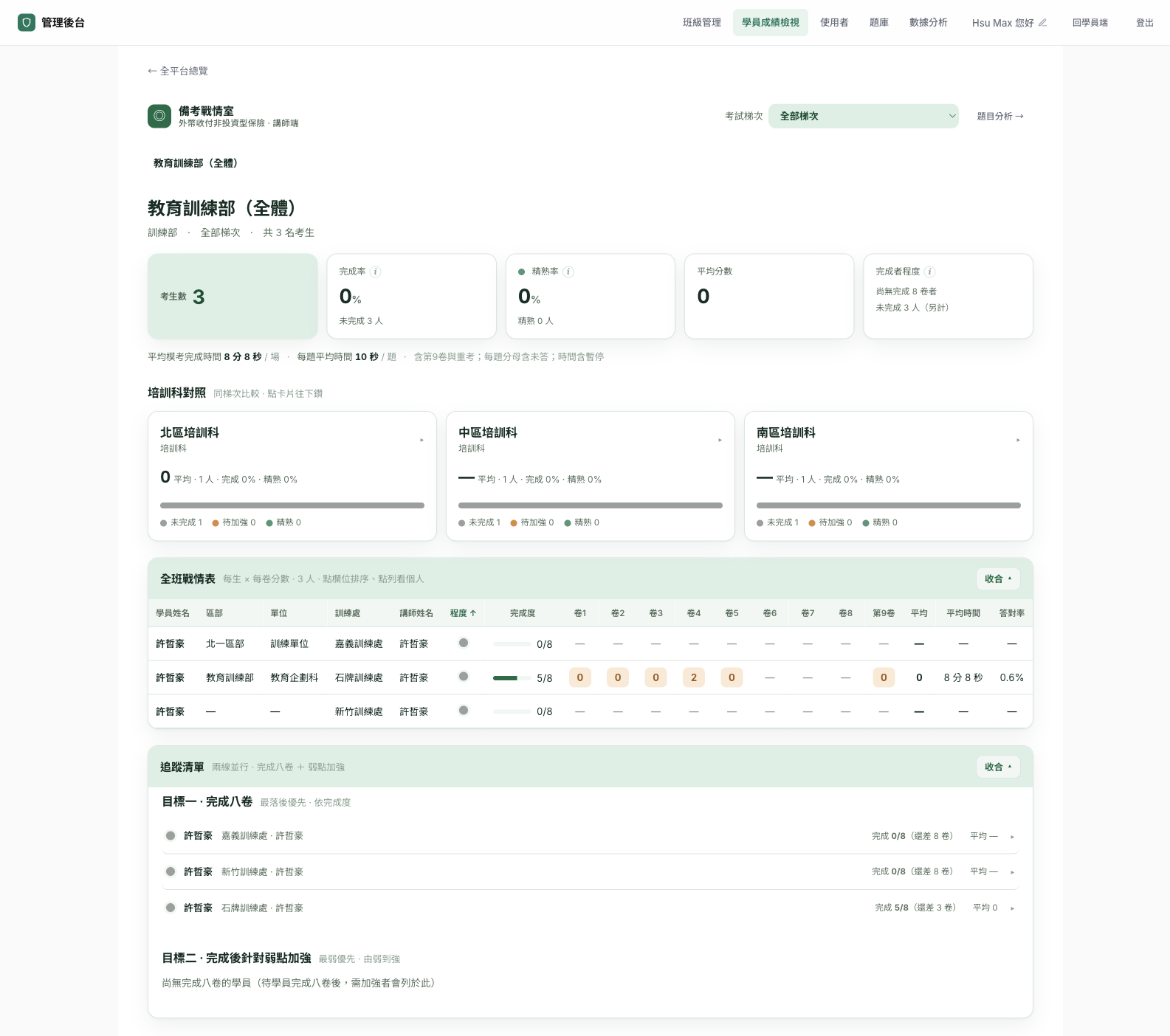Open the 精熟率 info icon
The height and width of the screenshot is (1036, 1170).
coord(568,272)
